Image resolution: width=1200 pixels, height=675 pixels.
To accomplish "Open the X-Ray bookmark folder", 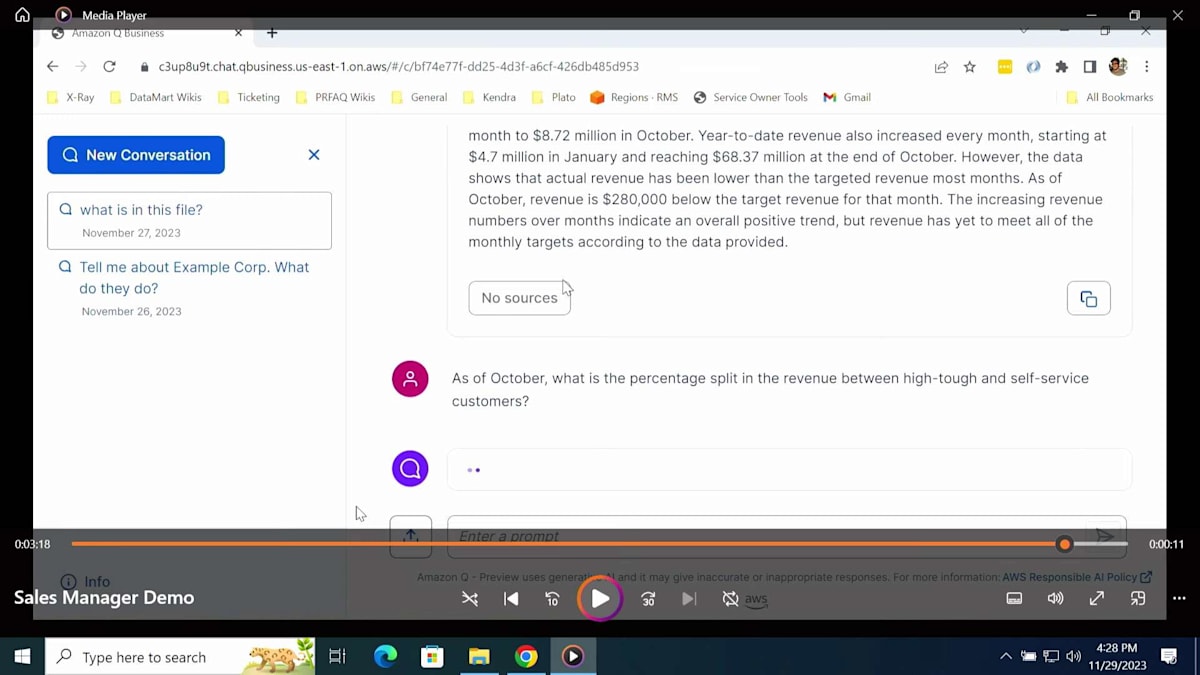I will 70,97.
